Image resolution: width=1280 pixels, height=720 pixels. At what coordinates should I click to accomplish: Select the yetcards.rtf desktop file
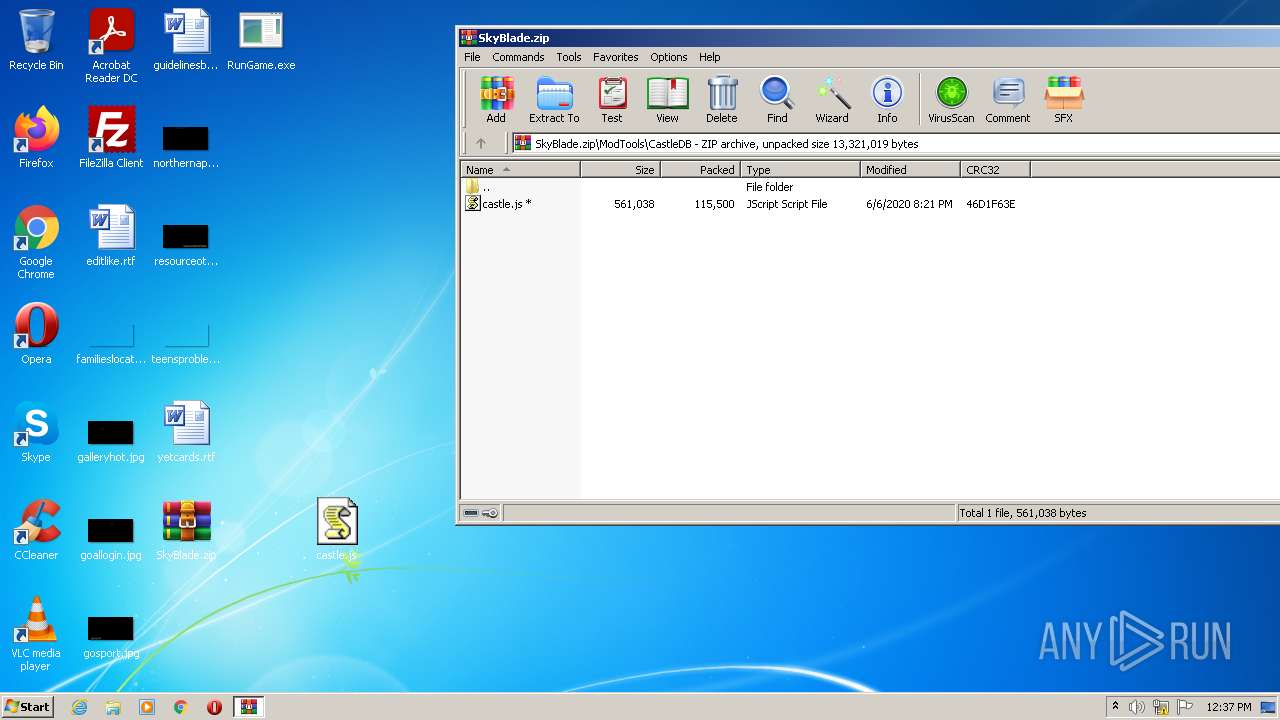(x=186, y=432)
